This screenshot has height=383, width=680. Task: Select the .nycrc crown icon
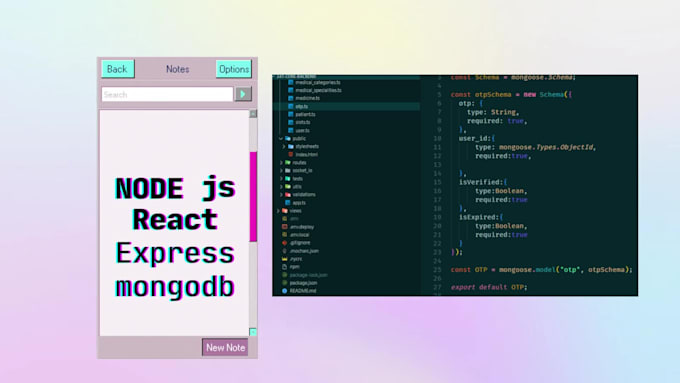coord(284,259)
